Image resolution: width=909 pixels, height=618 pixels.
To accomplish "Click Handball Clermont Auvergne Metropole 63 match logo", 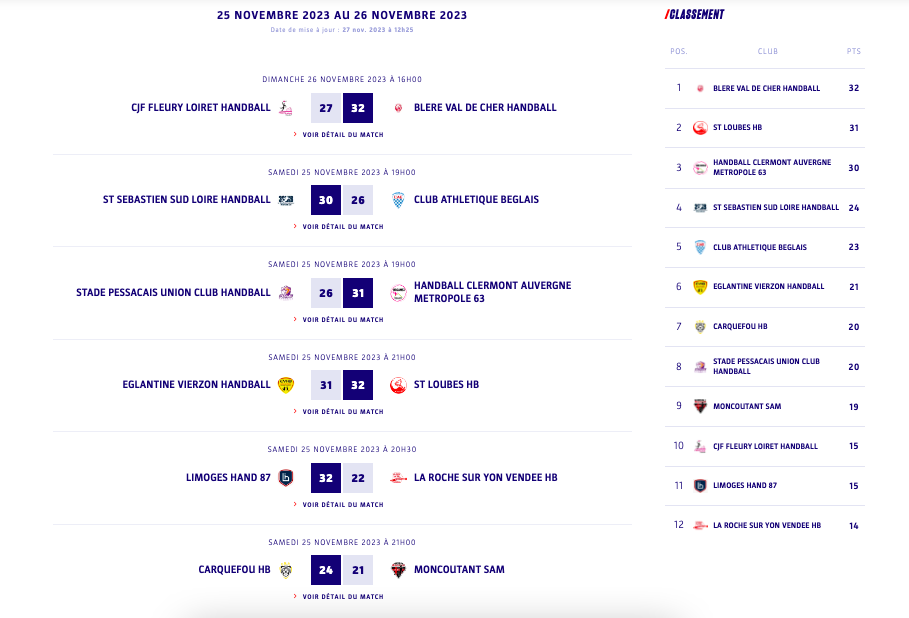I will (398, 293).
